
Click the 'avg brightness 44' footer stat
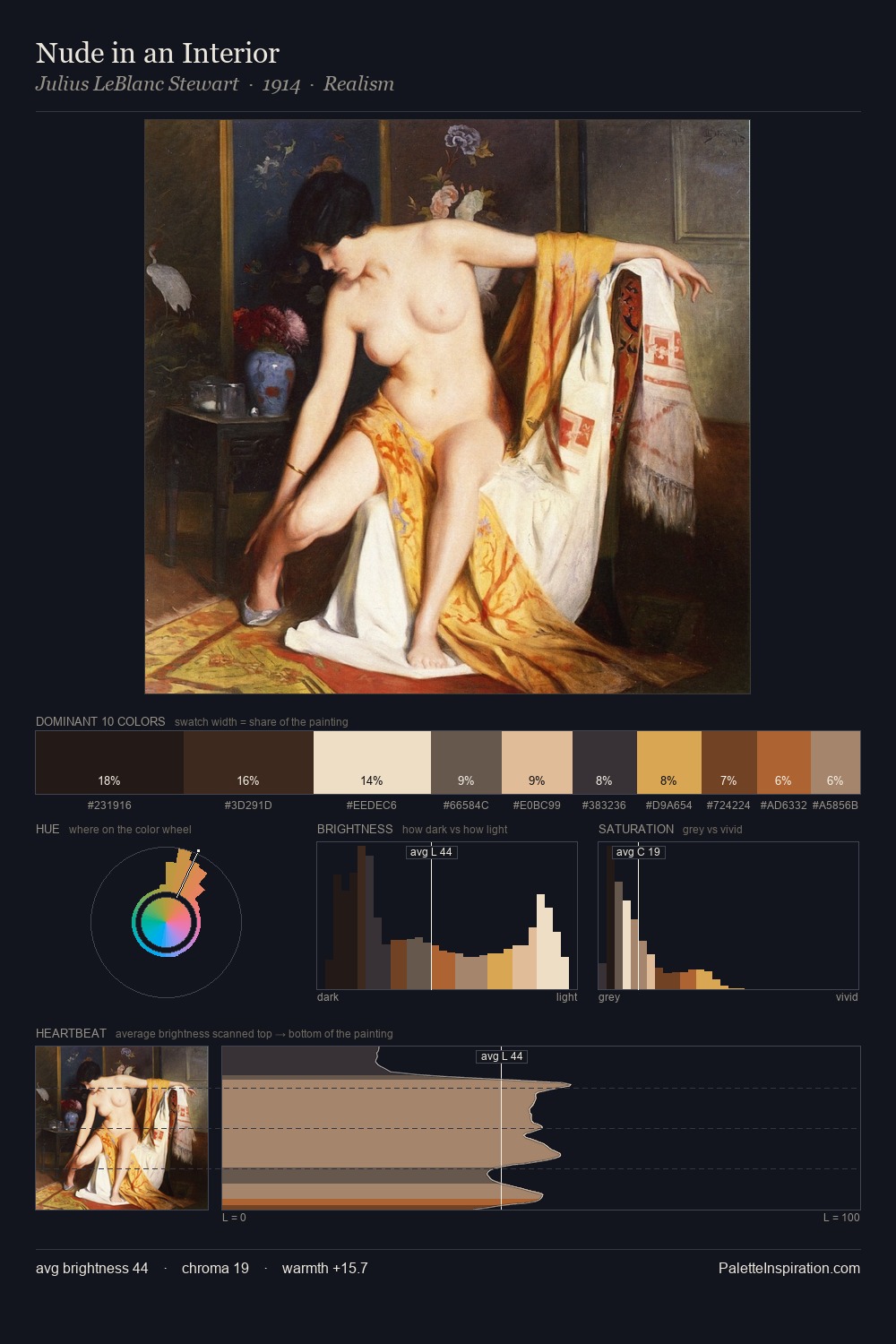point(92,1268)
